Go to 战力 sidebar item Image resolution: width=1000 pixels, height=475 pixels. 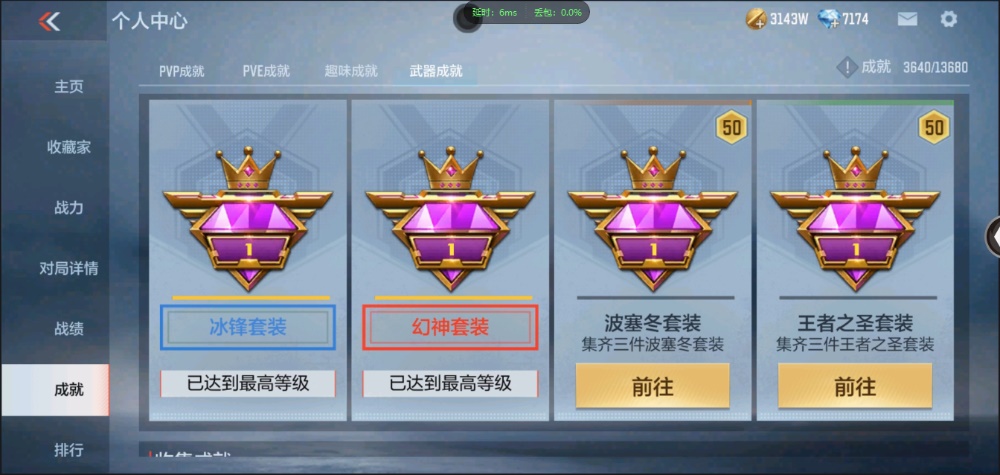[68, 208]
